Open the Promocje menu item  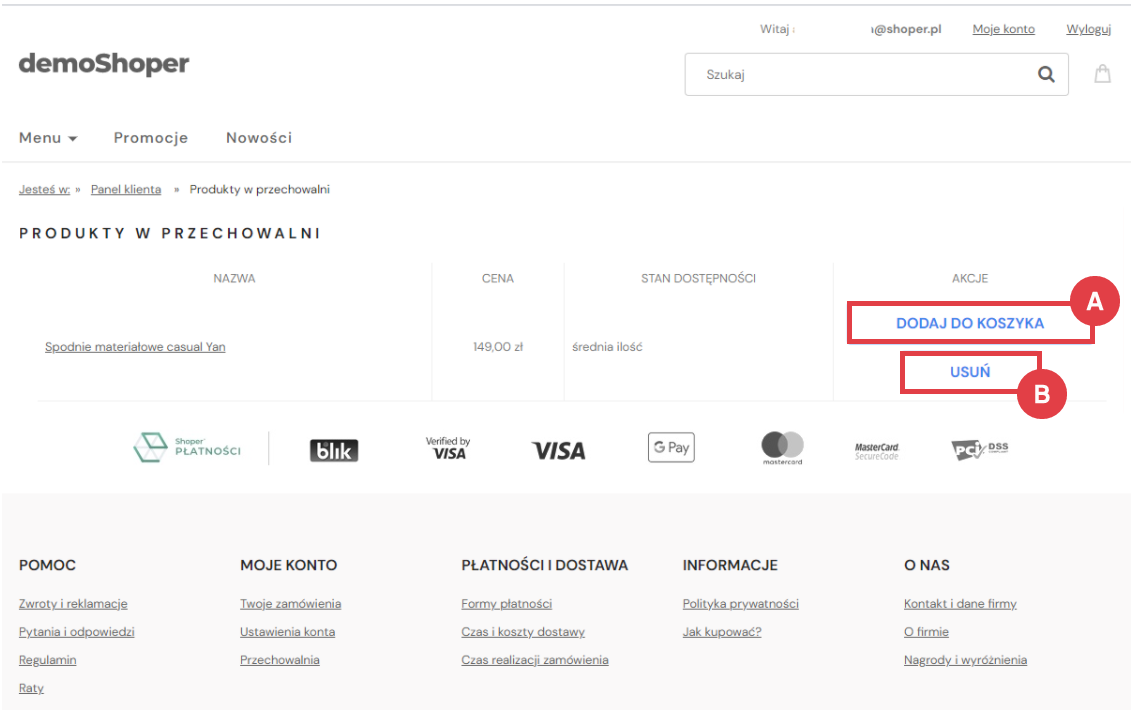coord(151,138)
